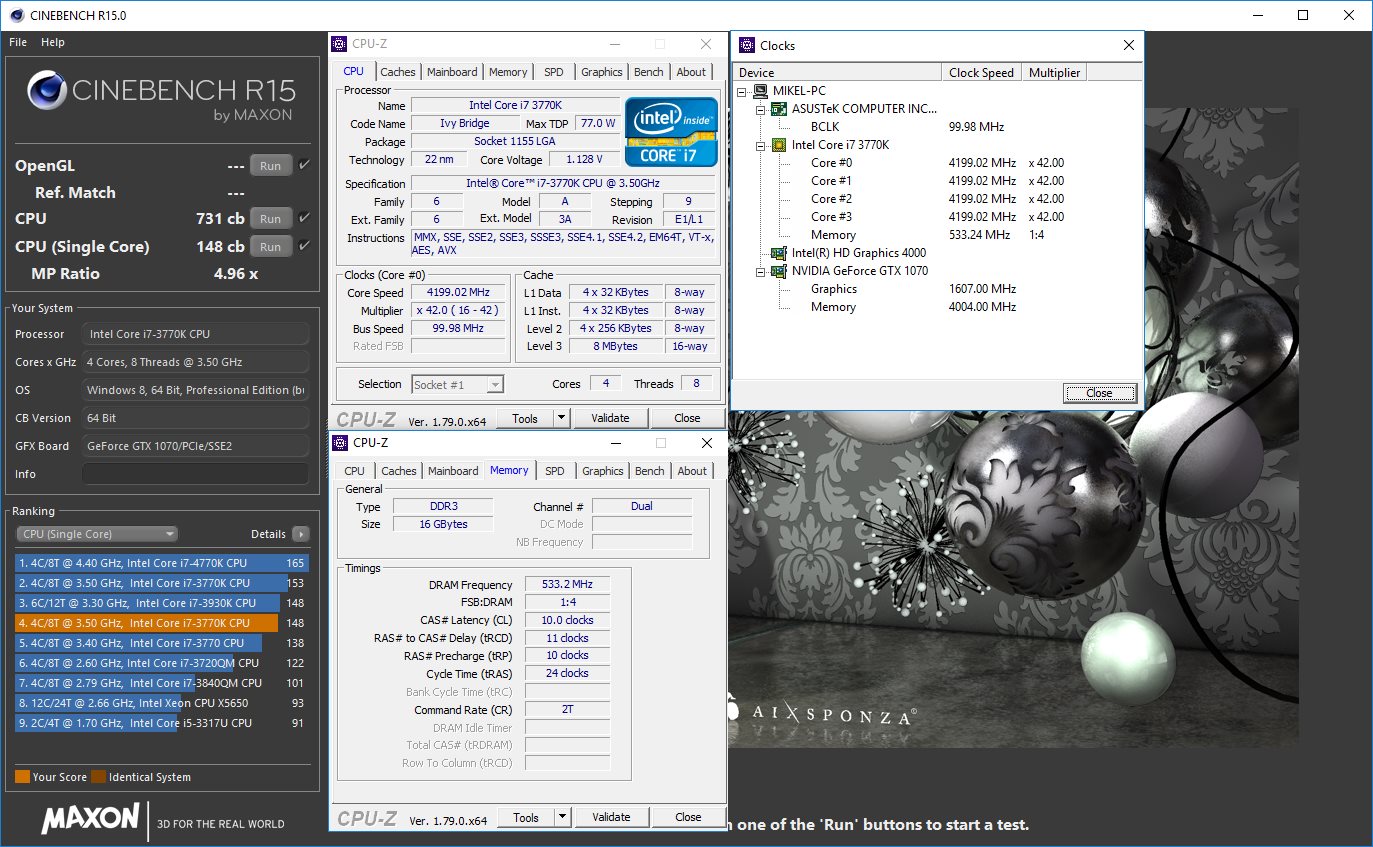Click the Close button in the Clocks window
The width and height of the screenshot is (1373, 847).
(x=1099, y=393)
